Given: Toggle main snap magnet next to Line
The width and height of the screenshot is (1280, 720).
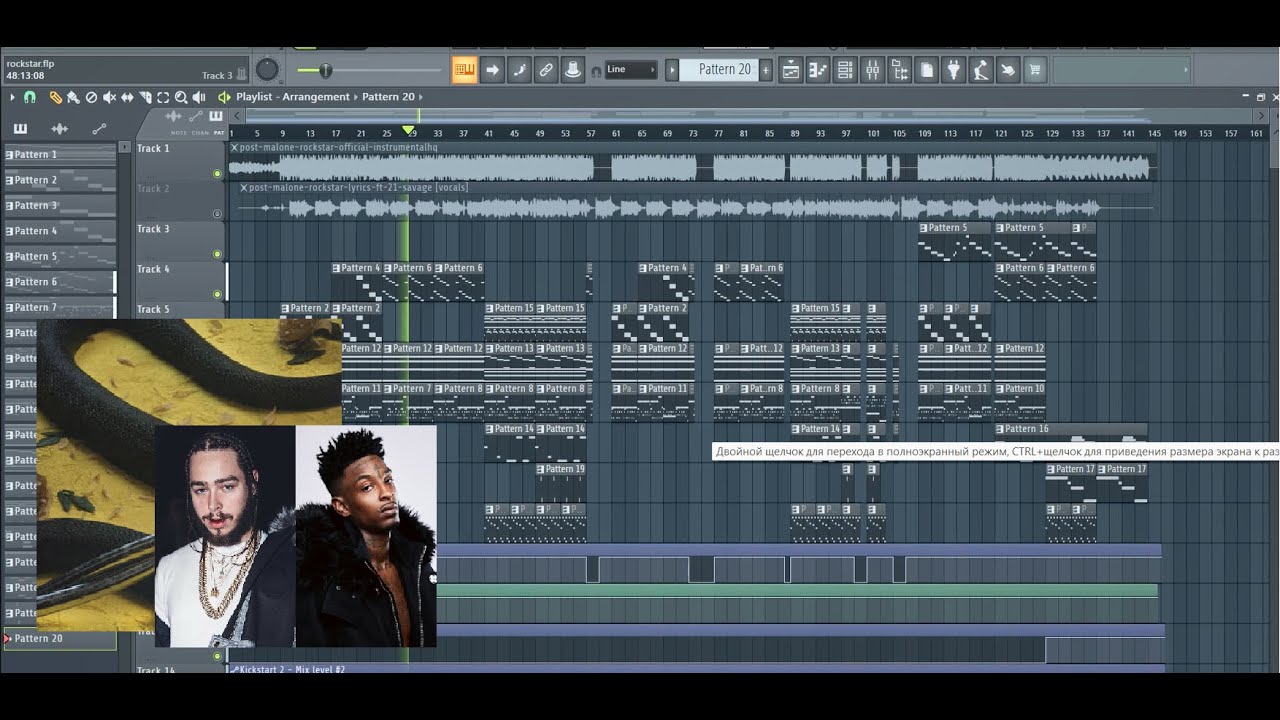Looking at the screenshot, I should (x=597, y=71).
